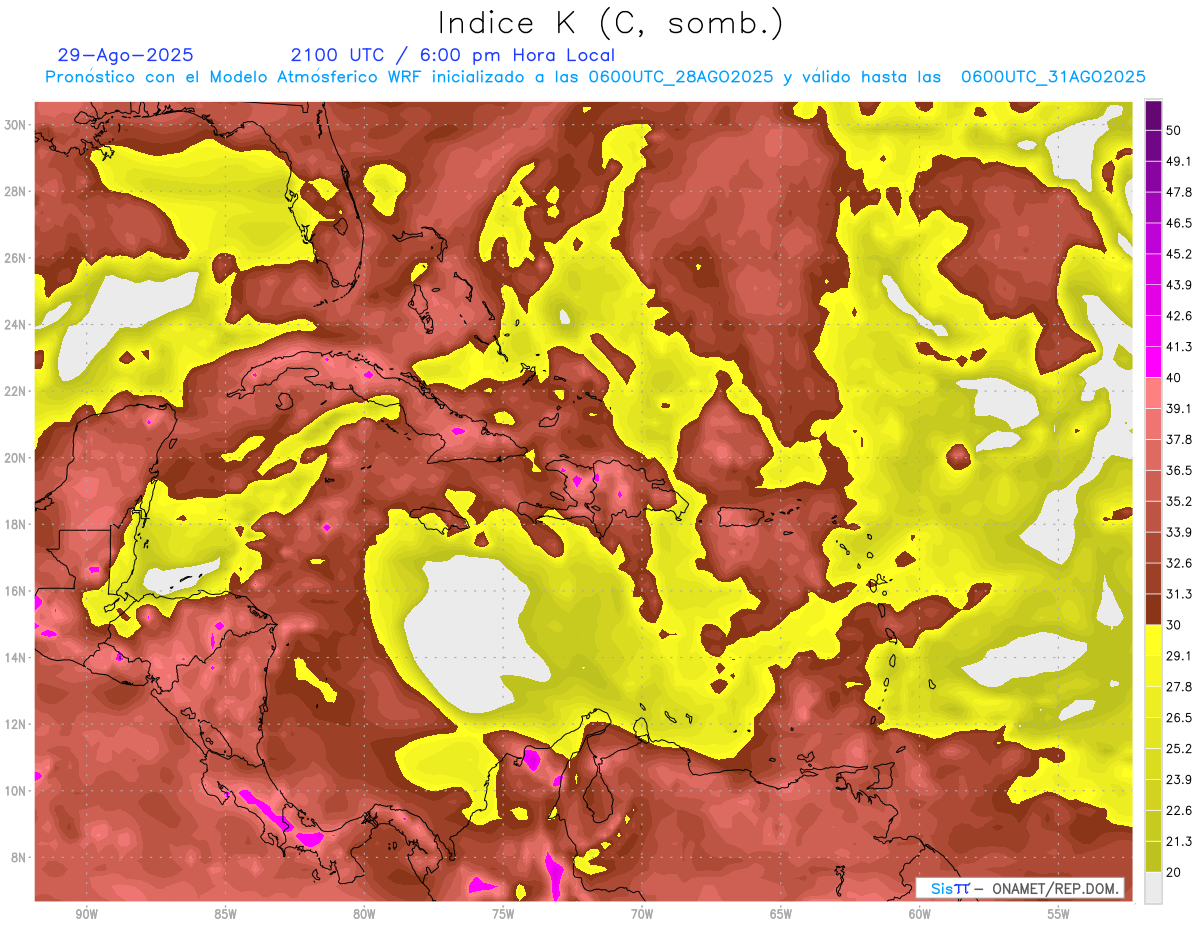Viewport: 1200px width, 927px height.
Task: Click the '47.8' color scale value
Action: tap(1179, 192)
